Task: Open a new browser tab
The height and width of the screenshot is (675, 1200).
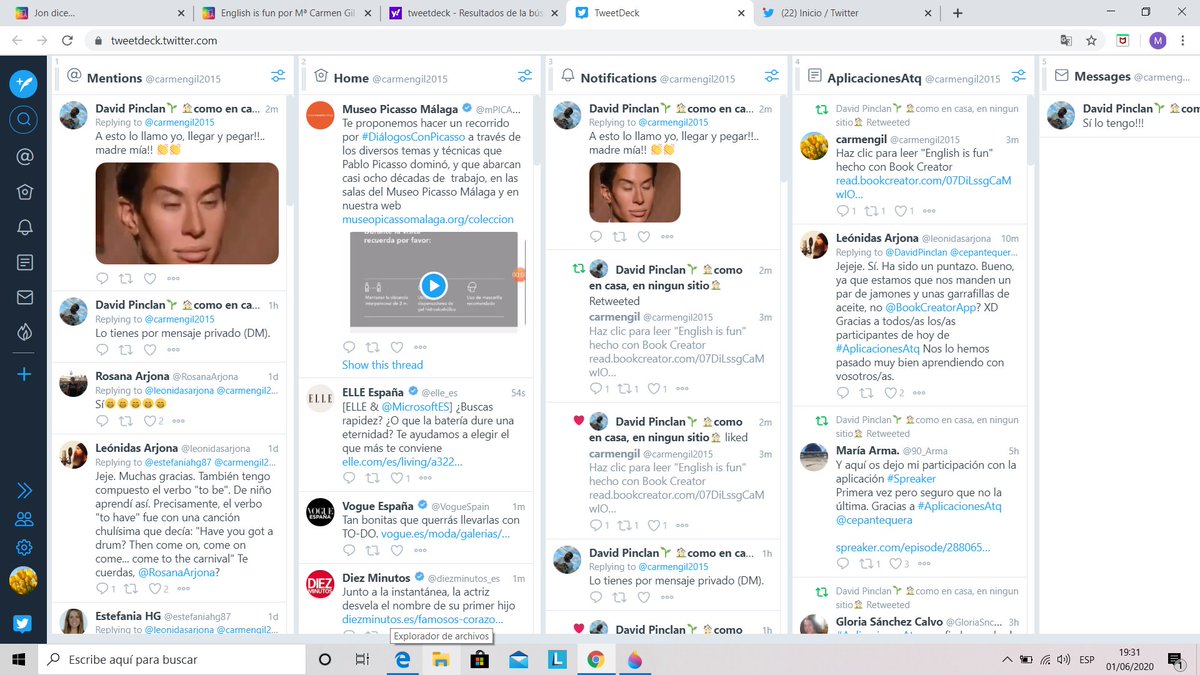Action: [x=957, y=13]
